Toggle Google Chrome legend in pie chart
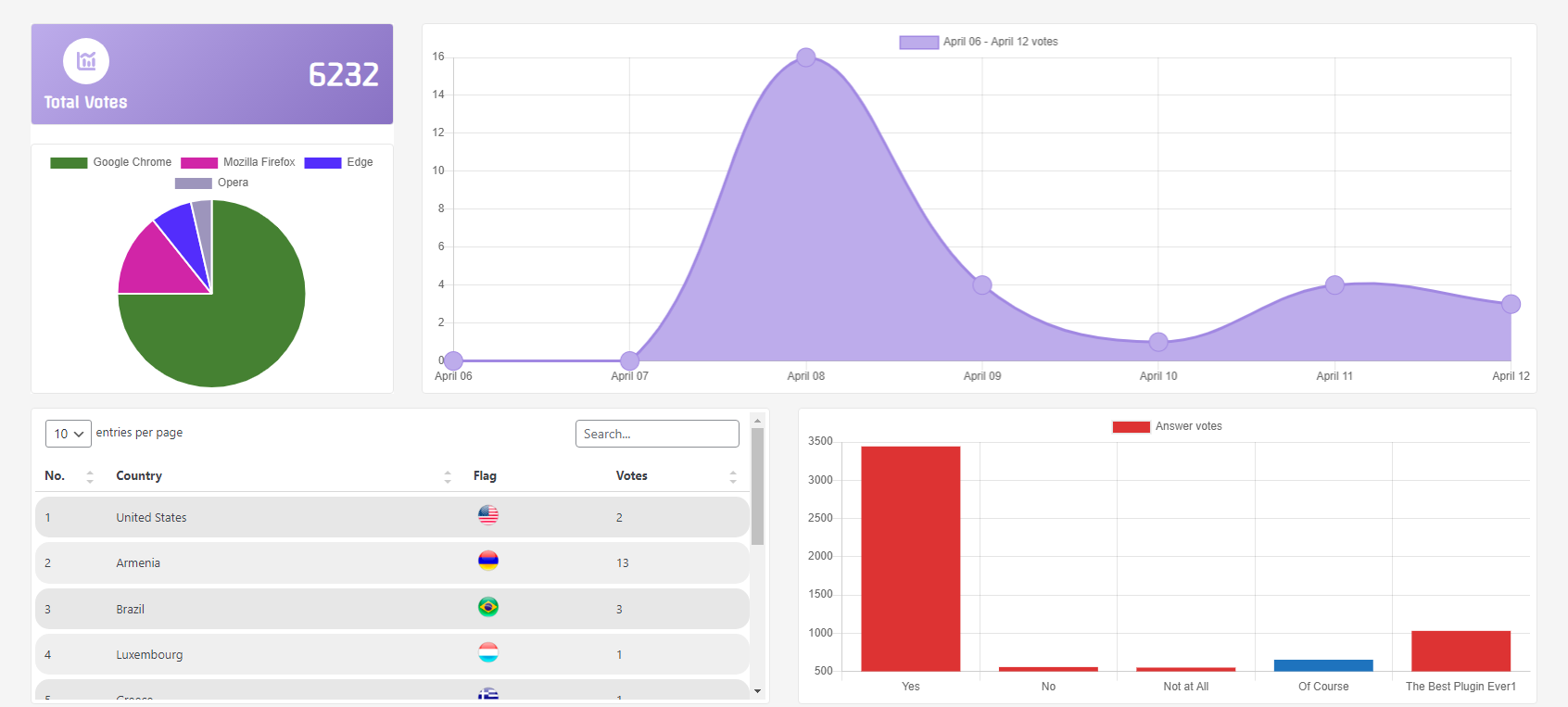This screenshot has height=707, width=1568. [x=111, y=162]
